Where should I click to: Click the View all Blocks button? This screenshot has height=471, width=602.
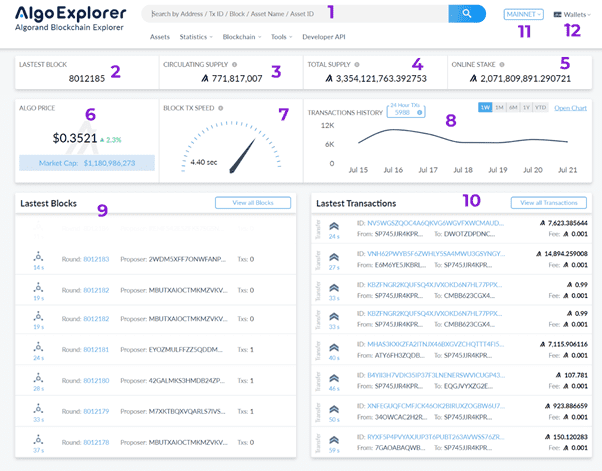pos(253,203)
